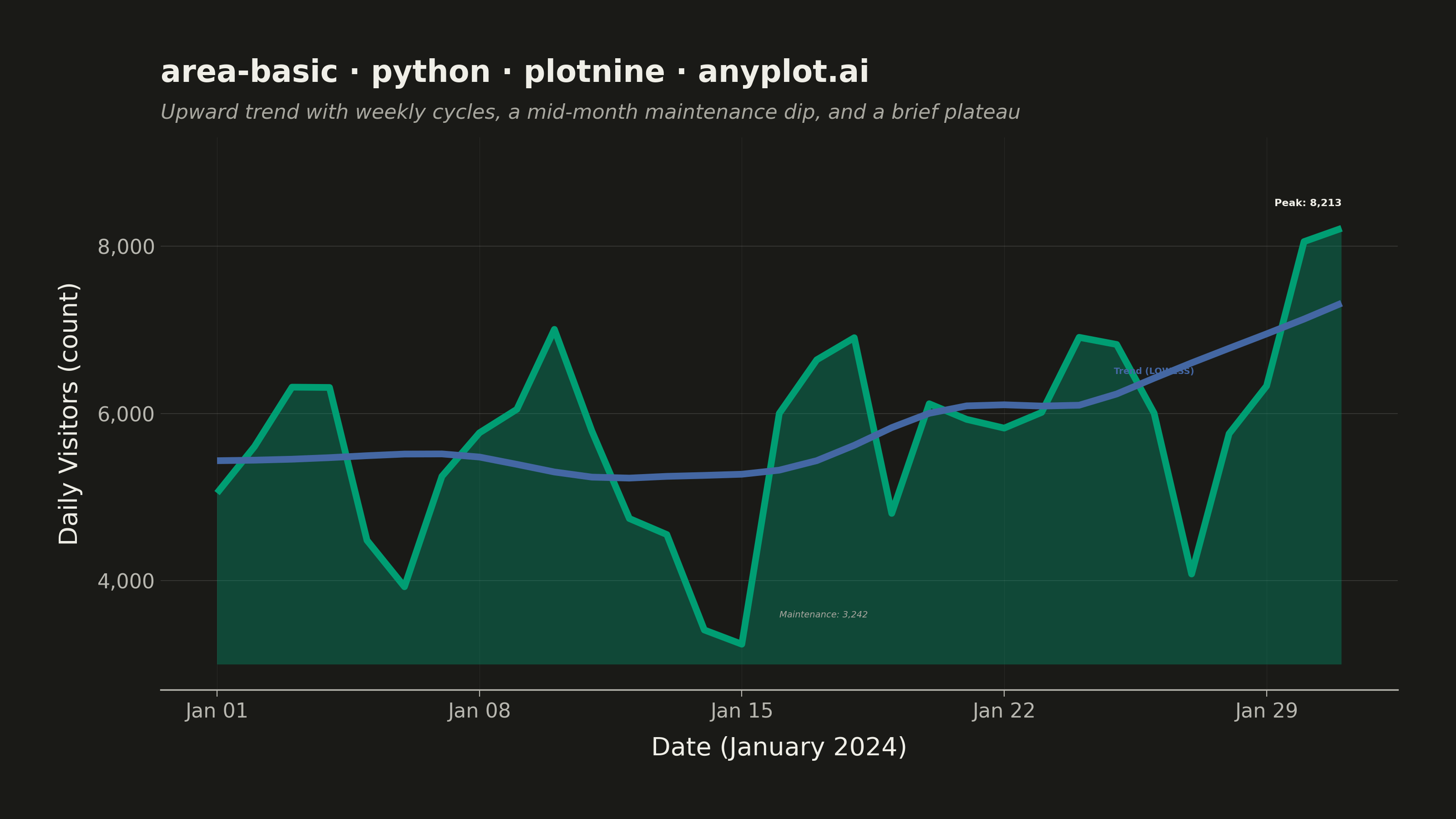Click the left start of the blue trend line

pos(218,460)
